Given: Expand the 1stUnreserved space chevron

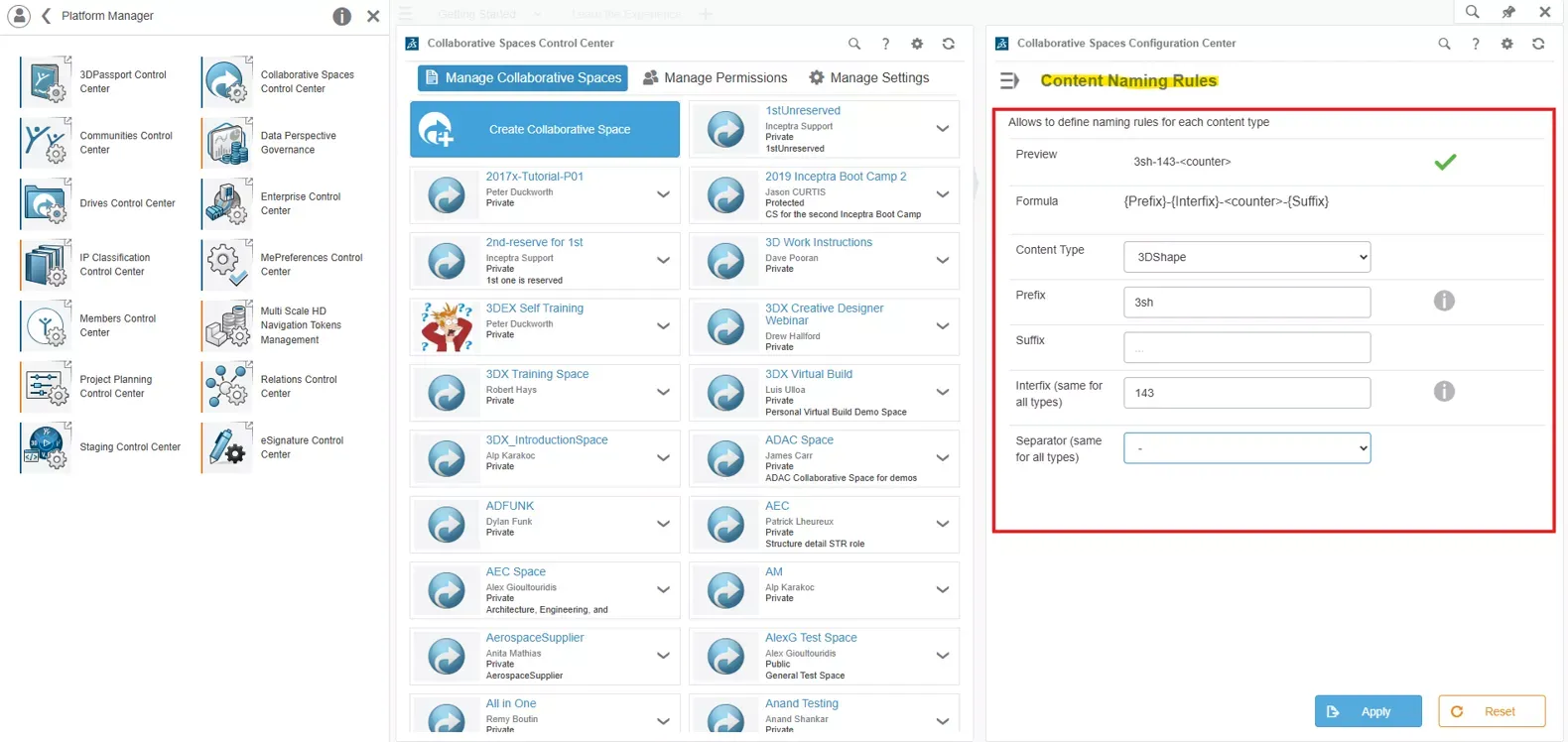Looking at the screenshot, I should [943, 129].
